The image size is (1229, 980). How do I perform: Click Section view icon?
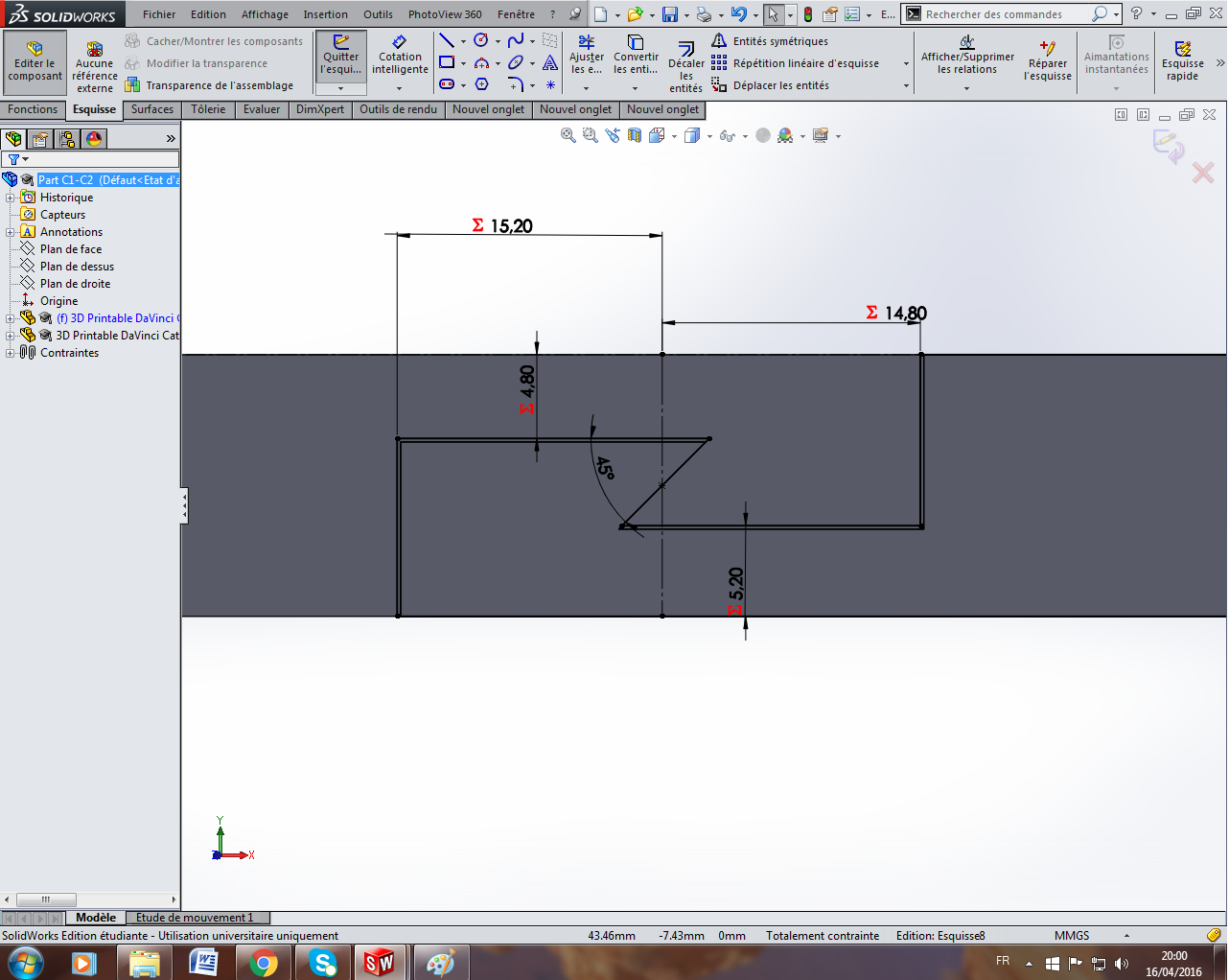pyautogui.click(x=635, y=135)
